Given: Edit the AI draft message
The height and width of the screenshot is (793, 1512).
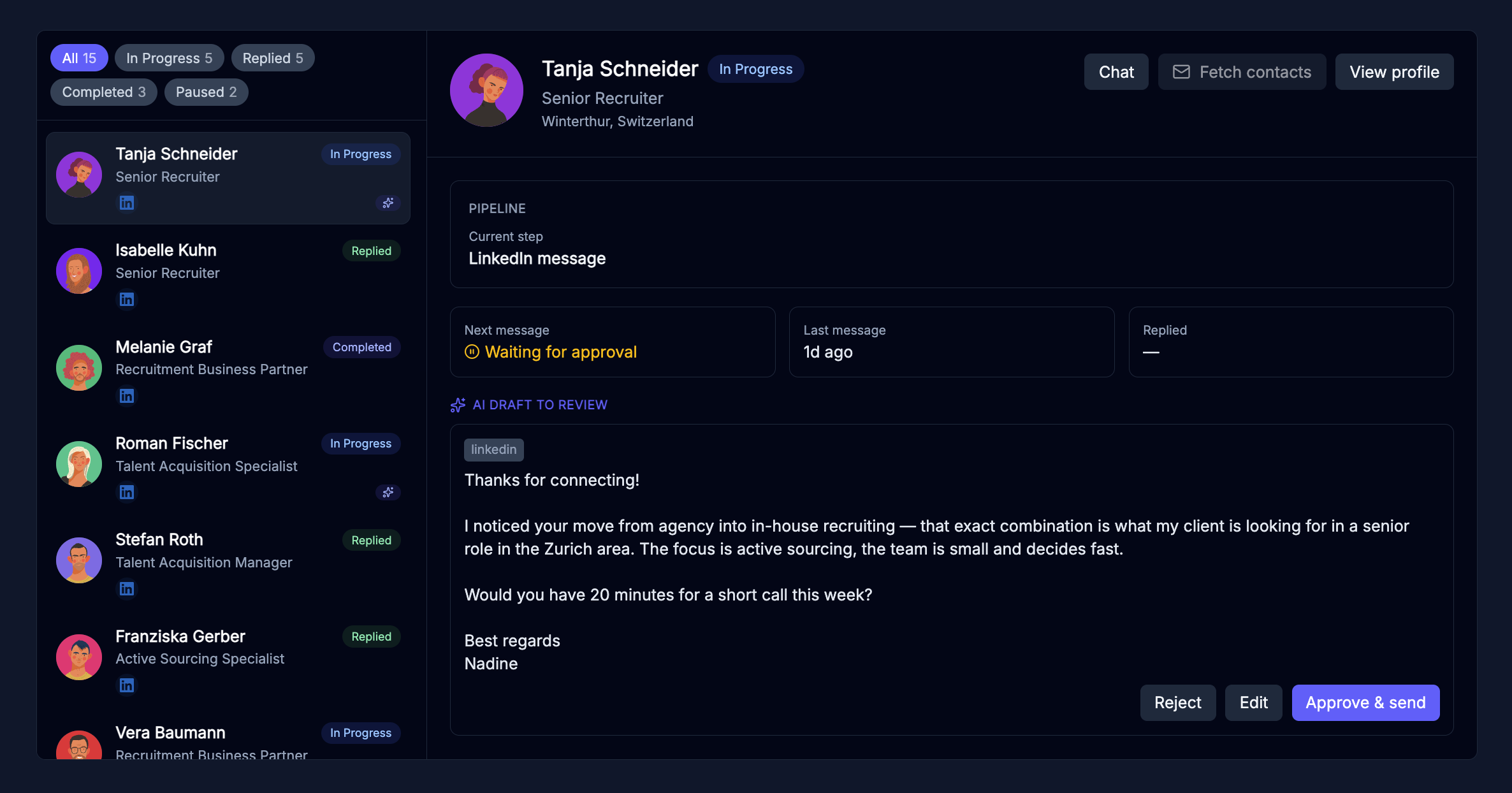Looking at the screenshot, I should click(1253, 702).
